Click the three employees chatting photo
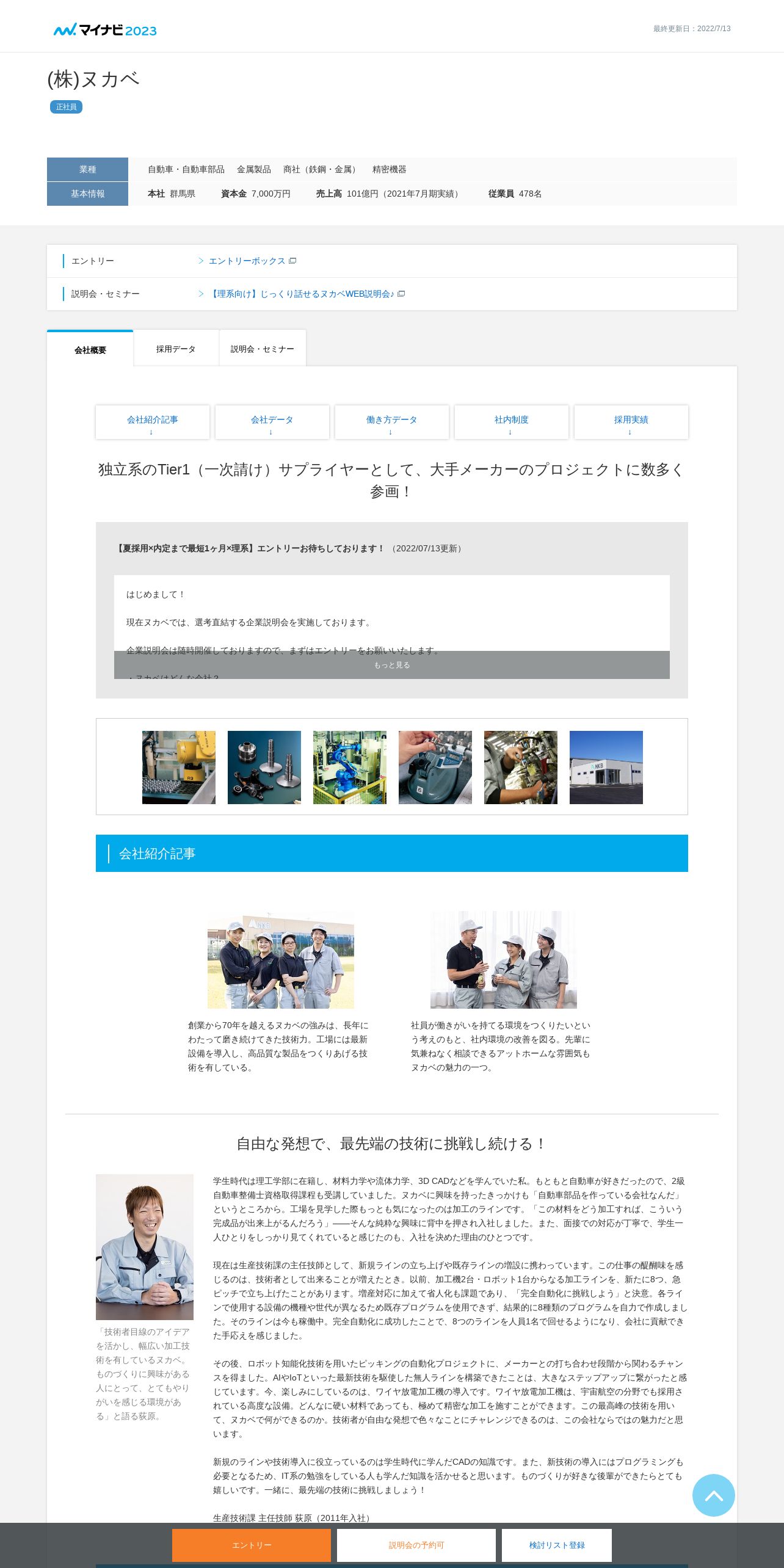Image resolution: width=784 pixels, height=1568 pixels. coord(504,960)
